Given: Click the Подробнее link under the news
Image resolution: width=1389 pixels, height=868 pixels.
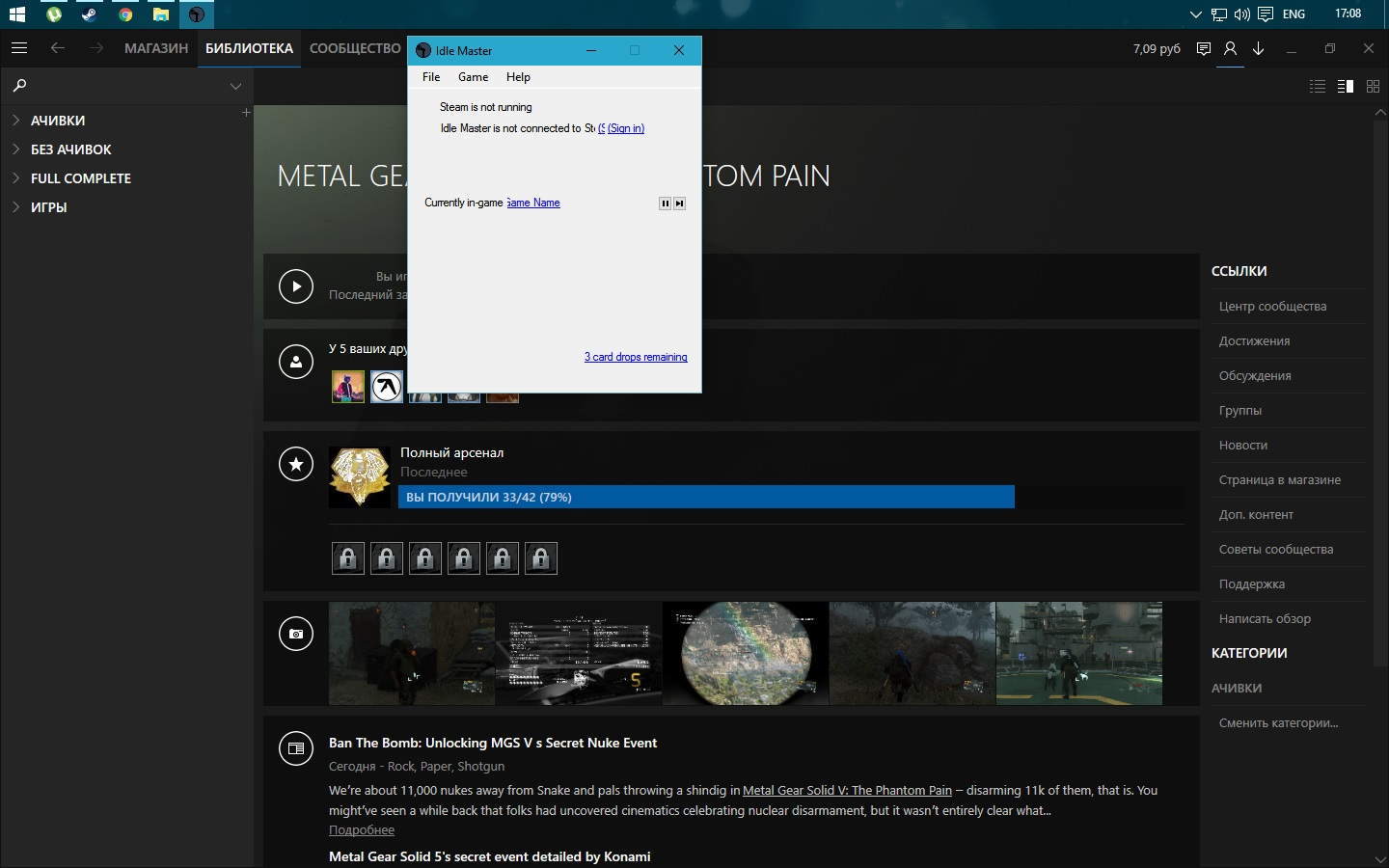Looking at the screenshot, I should [362, 830].
